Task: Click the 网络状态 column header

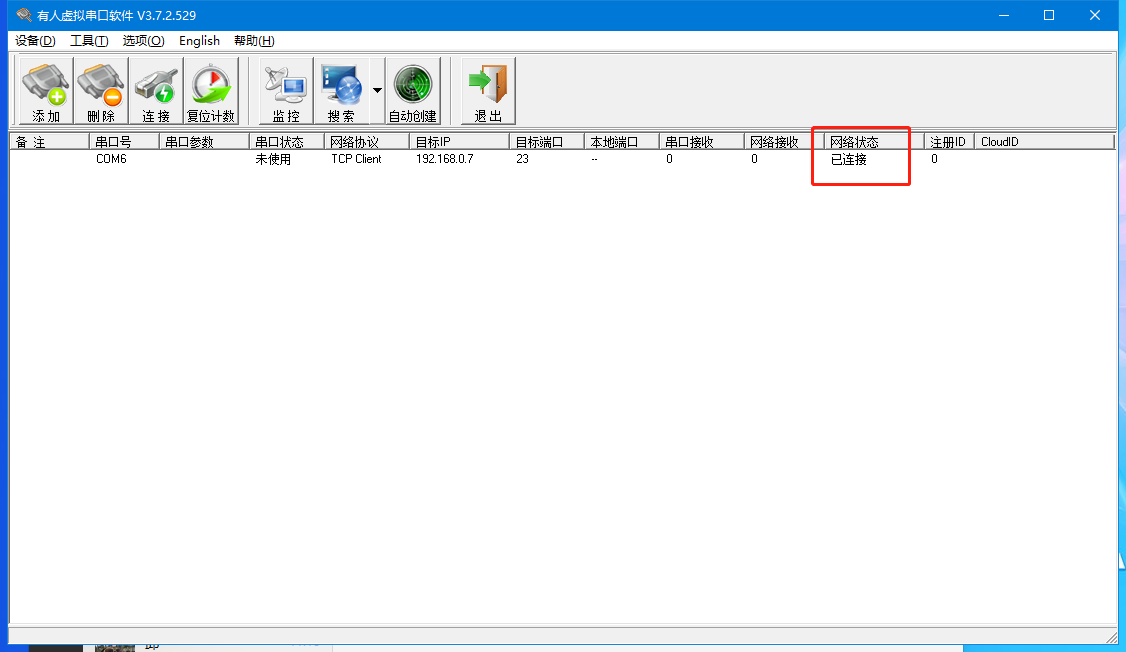Action: 868,142
